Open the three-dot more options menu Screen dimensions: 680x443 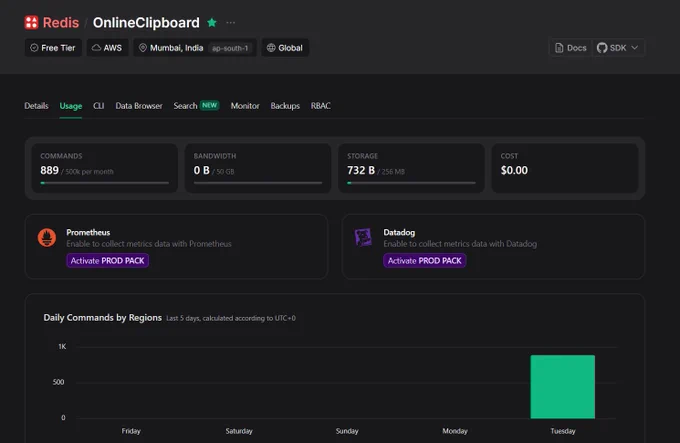click(231, 23)
